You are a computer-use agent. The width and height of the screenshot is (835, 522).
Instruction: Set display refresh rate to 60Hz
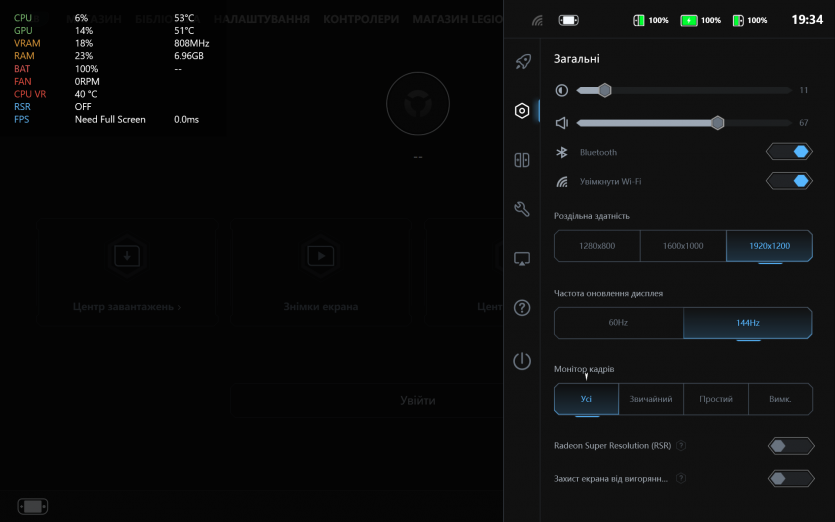point(618,323)
